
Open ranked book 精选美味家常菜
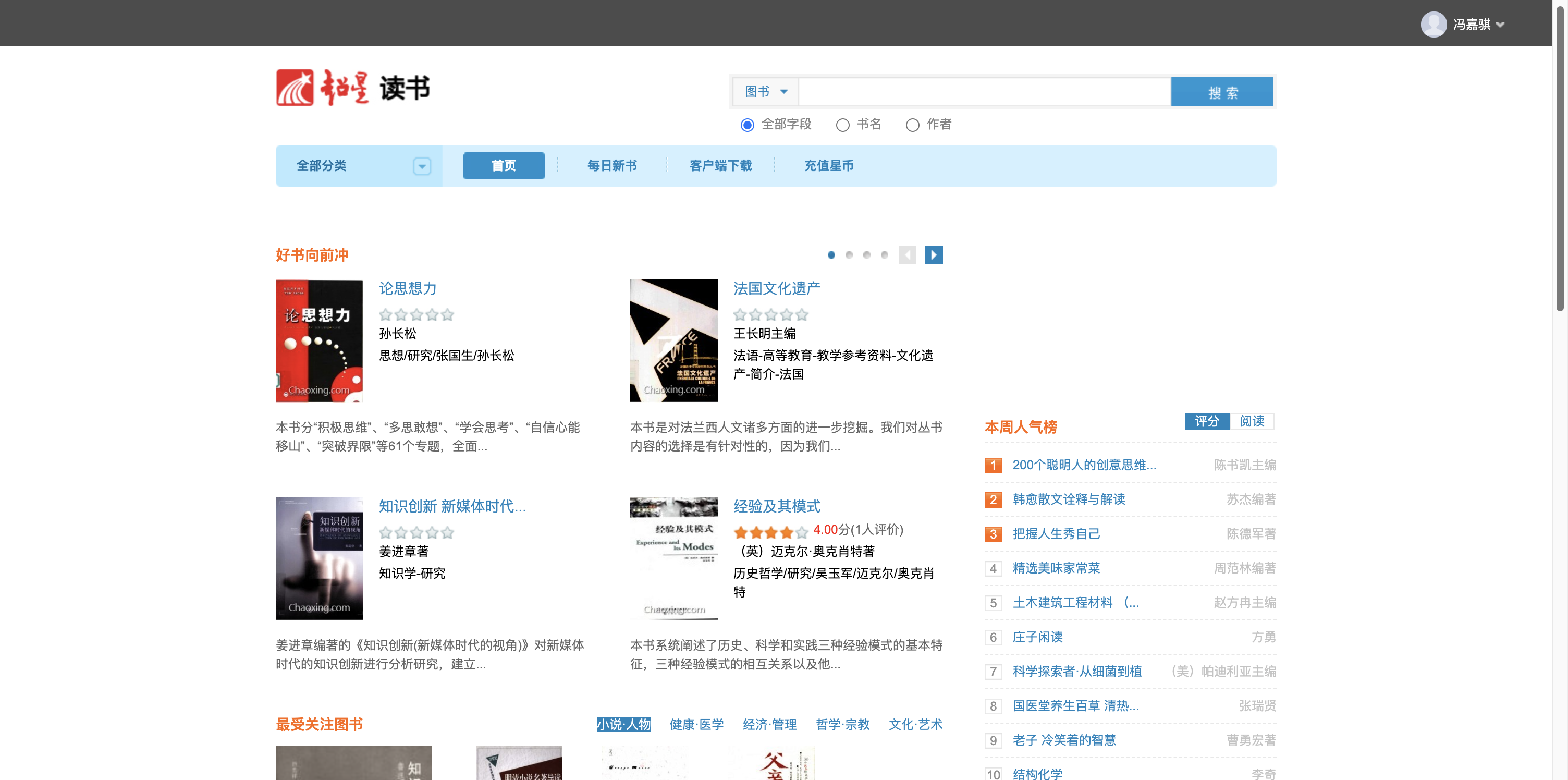point(1056,568)
